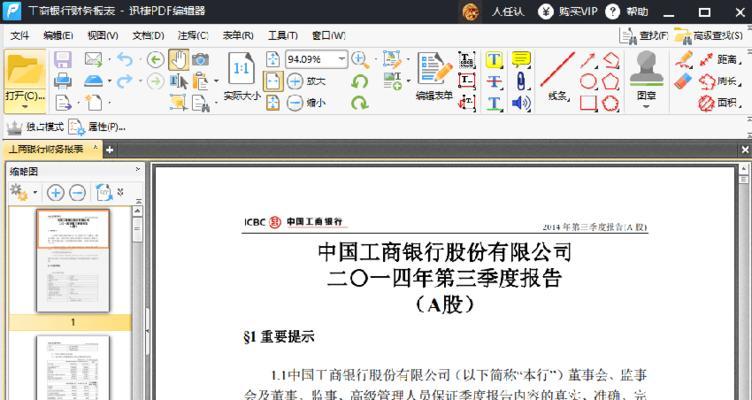Click the Edit Form 编辑表单 button

tap(435, 77)
